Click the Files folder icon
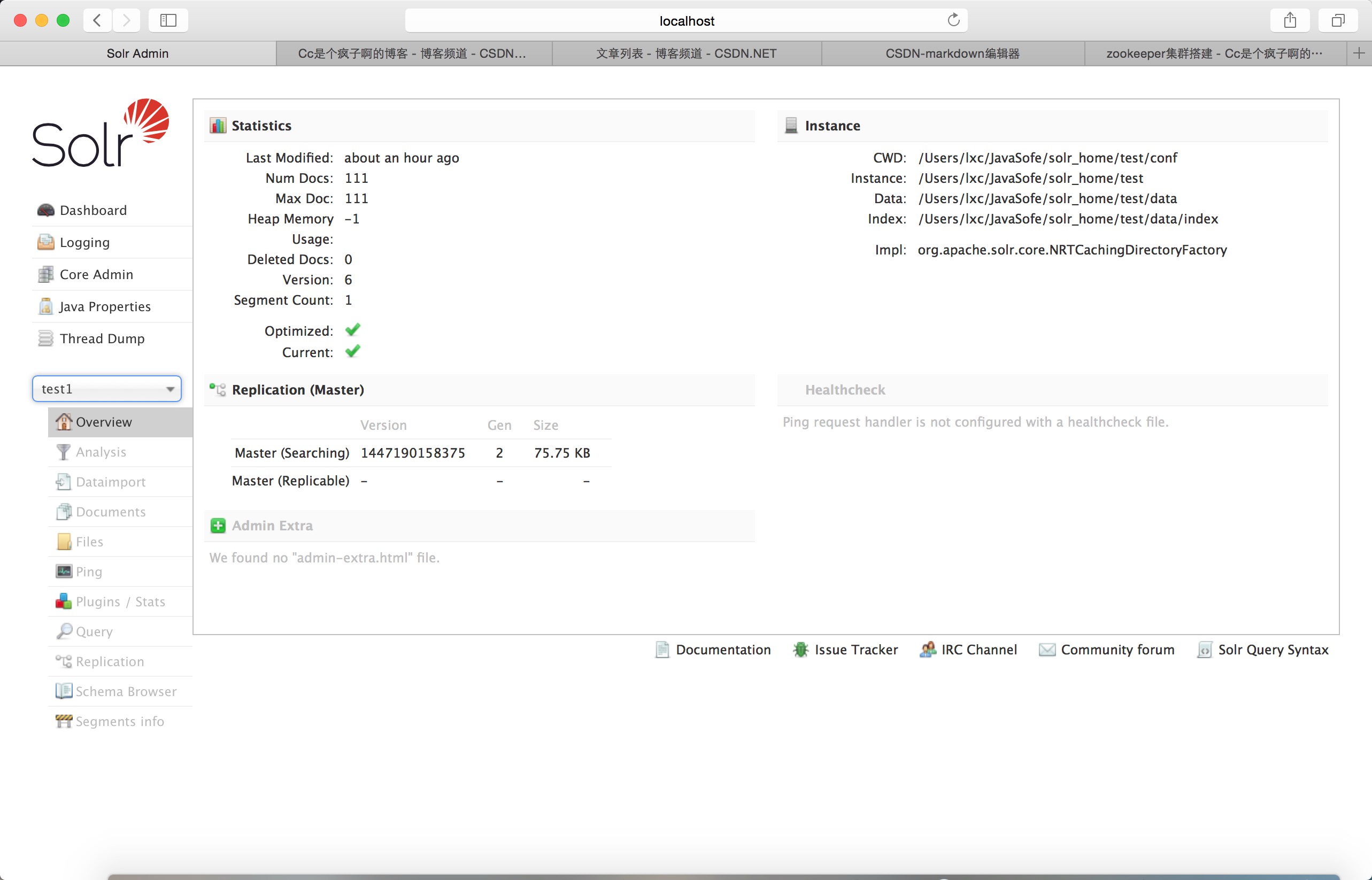The width and height of the screenshot is (1372, 880). point(64,542)
